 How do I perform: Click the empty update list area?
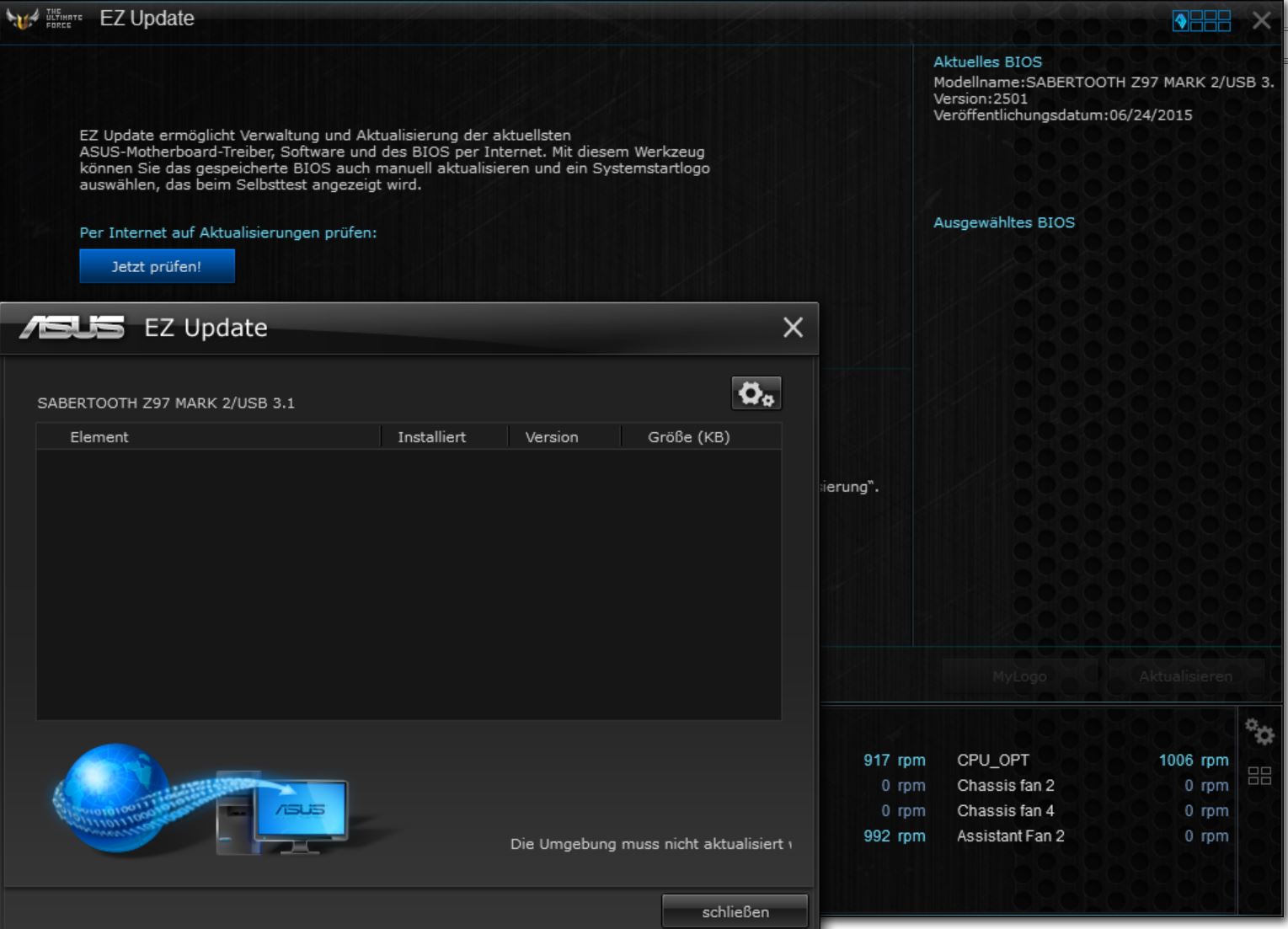tap(409, 585)
